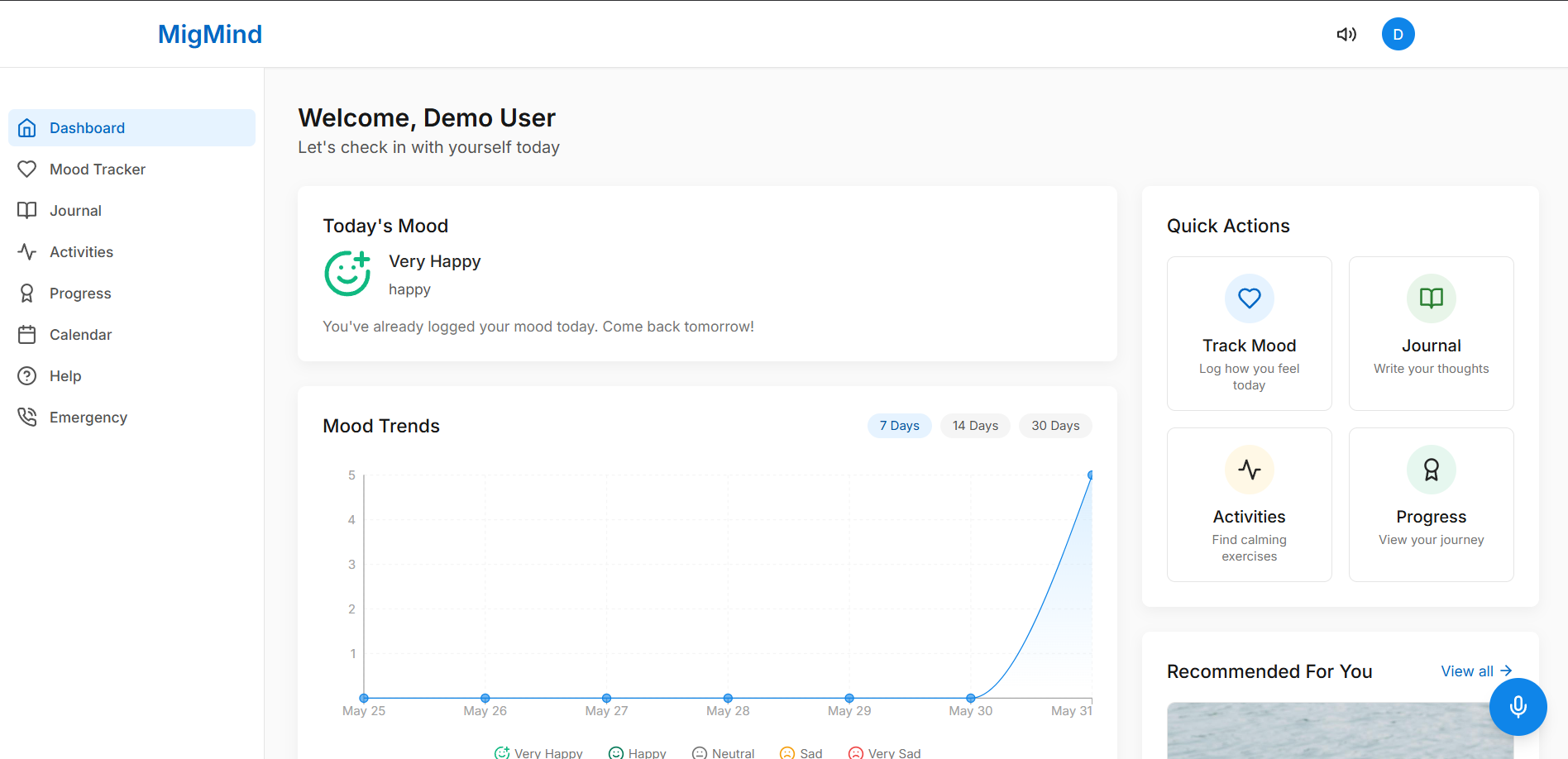Click the May 28 axis label
Screen dimensions: 1568x759
point(728,711)
